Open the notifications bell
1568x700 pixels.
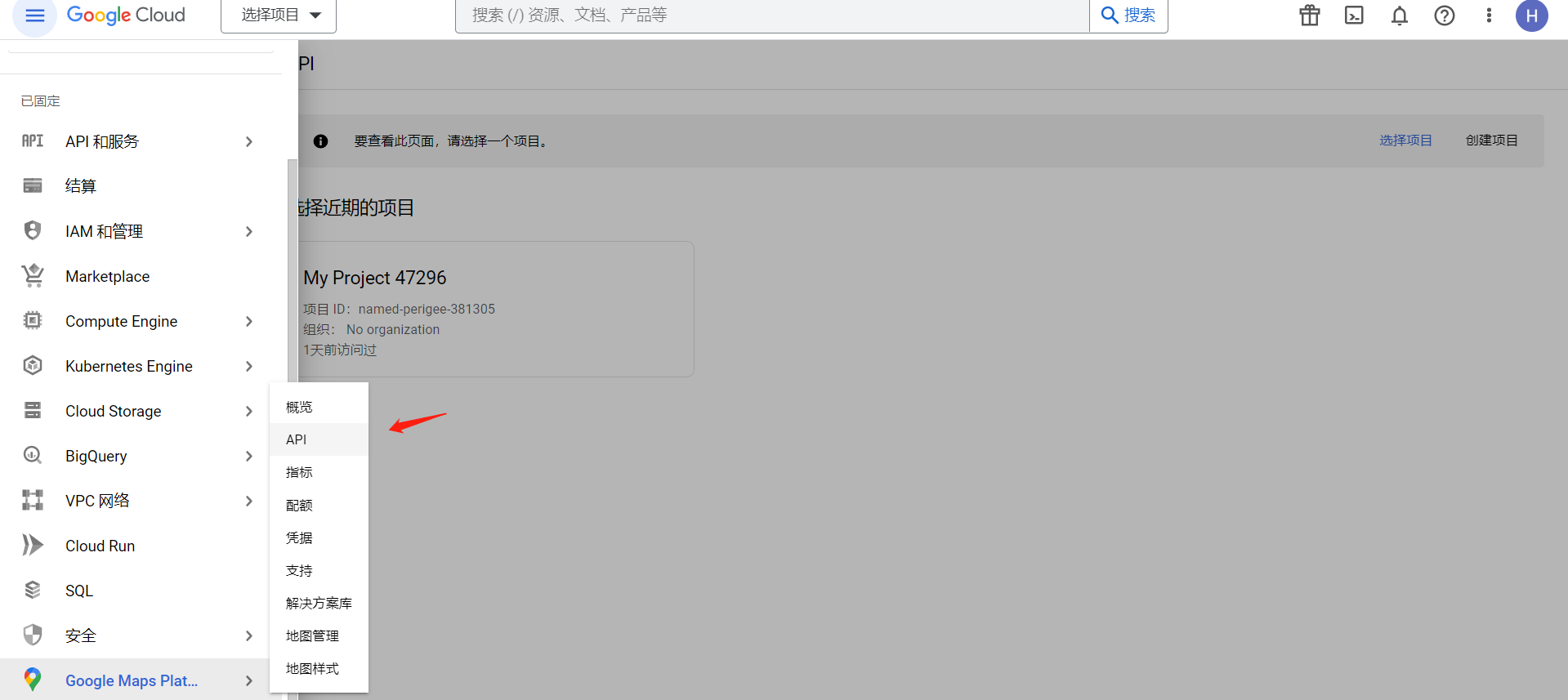[1400, 16]
